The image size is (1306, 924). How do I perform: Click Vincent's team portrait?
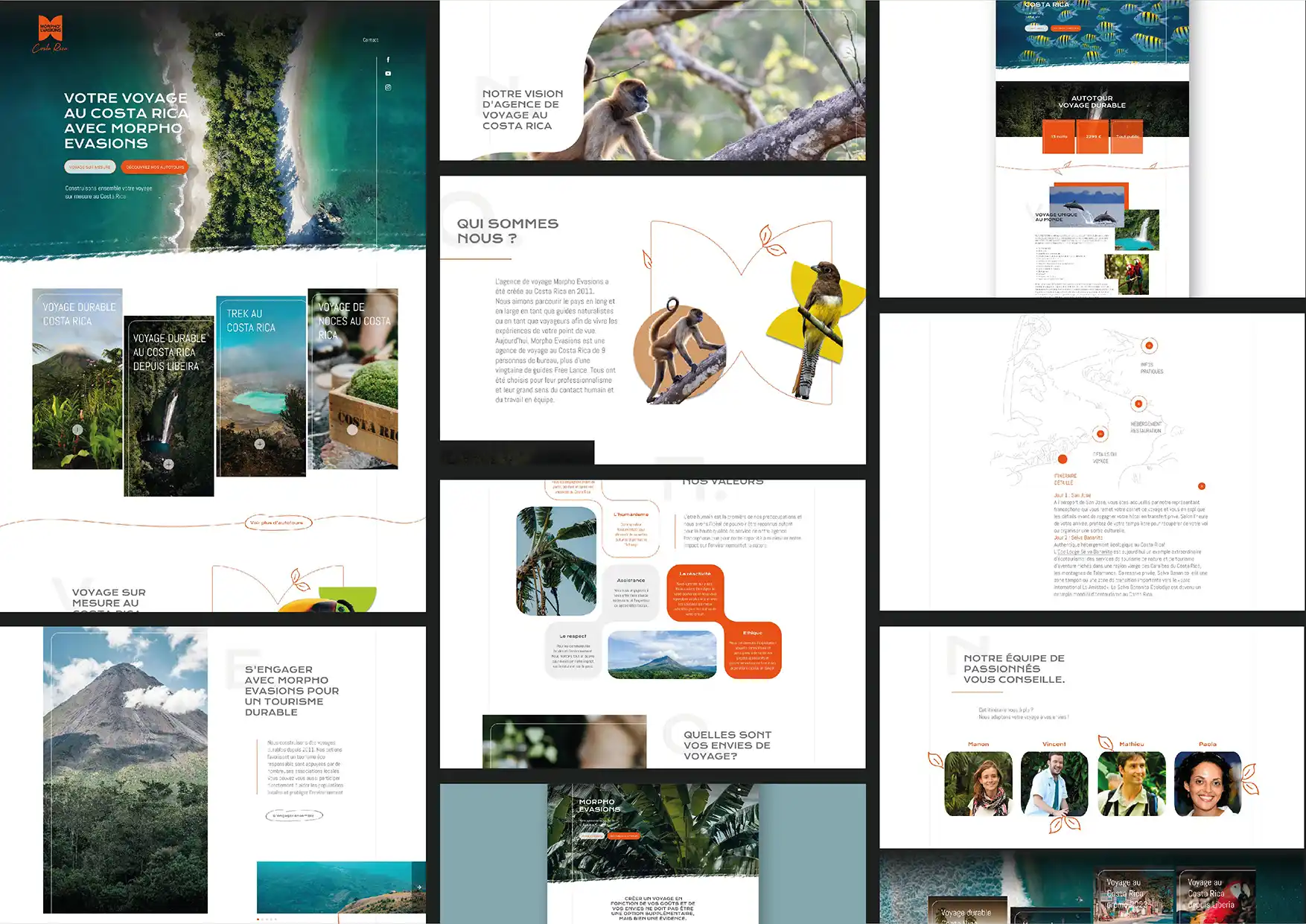[1054, 783]
